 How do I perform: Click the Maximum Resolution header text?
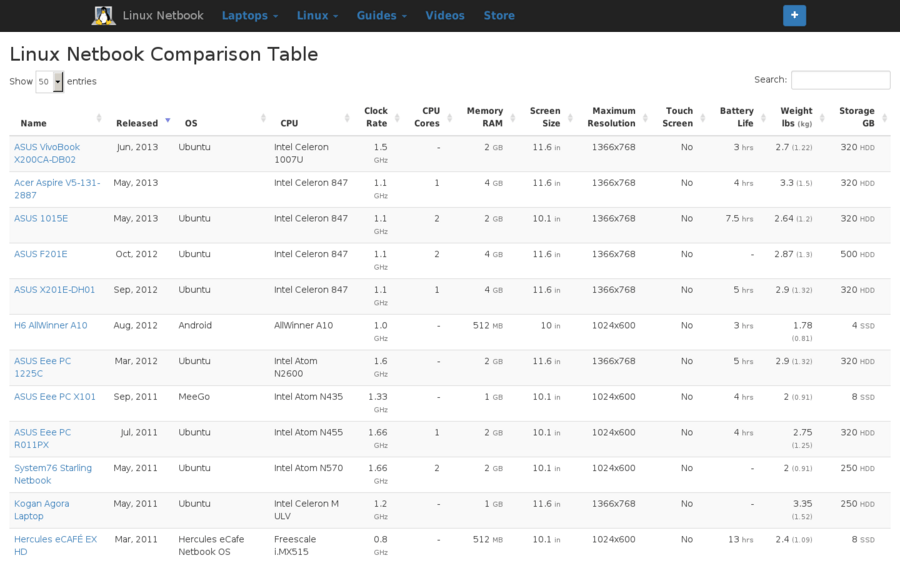(611, 117)
